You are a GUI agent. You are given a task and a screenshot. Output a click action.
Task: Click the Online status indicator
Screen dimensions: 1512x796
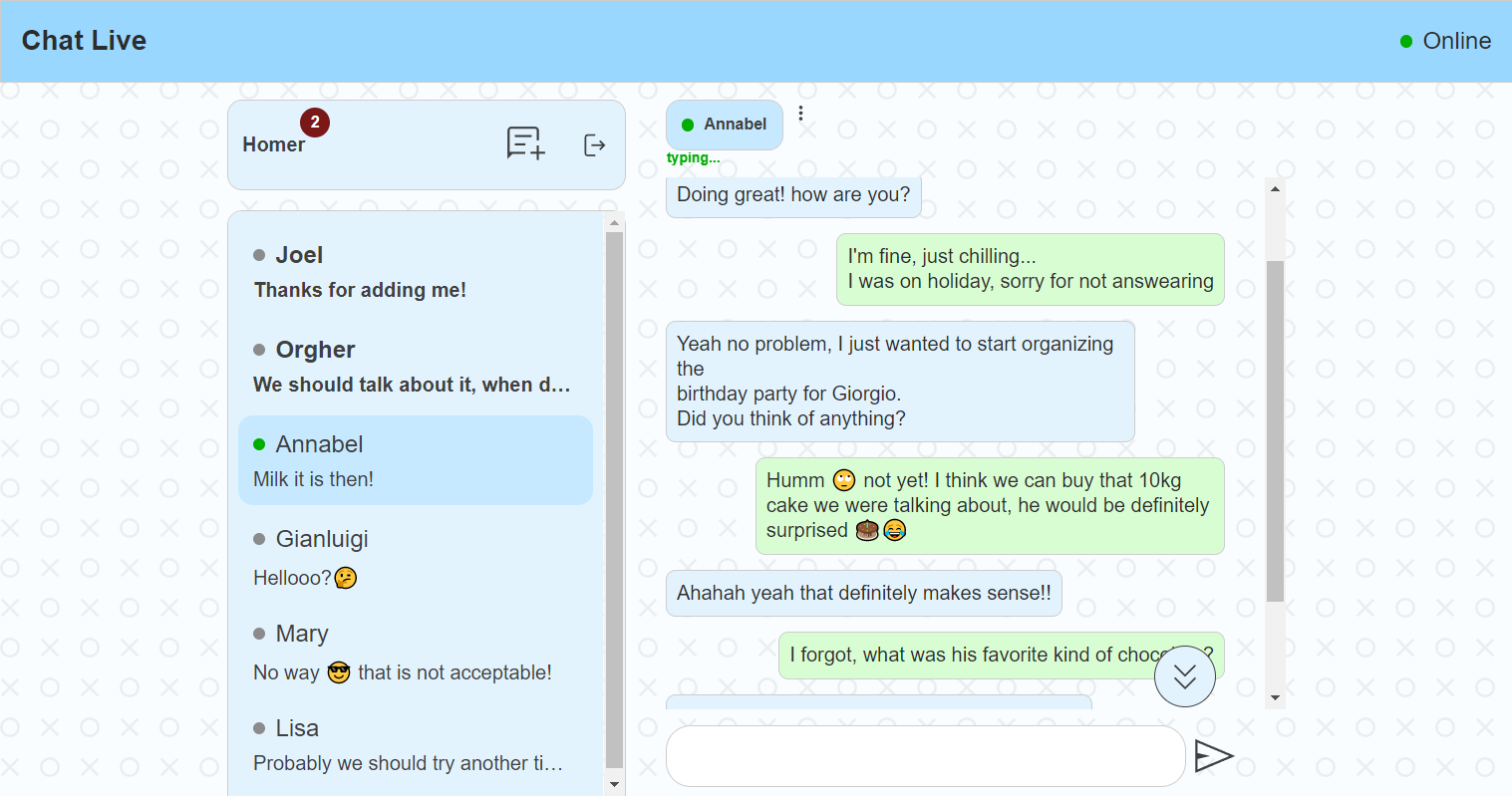pyautogui.click(x=1445, y=41)
